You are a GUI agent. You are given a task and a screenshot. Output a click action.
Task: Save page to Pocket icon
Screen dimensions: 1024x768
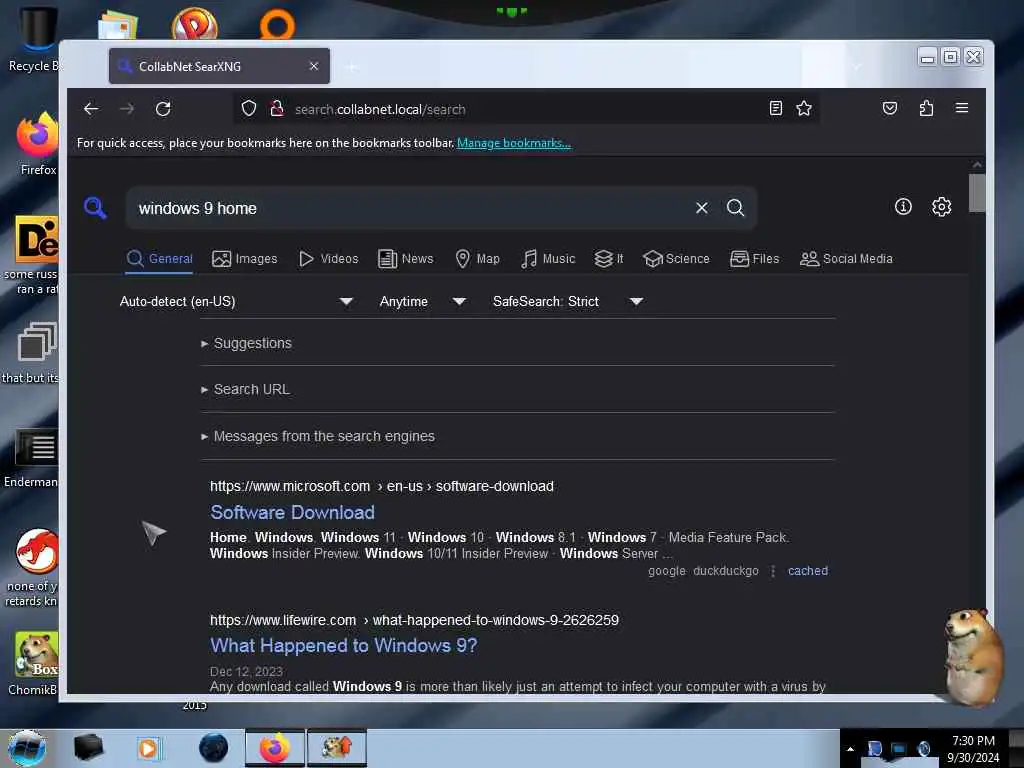click(x=889, y=108)
